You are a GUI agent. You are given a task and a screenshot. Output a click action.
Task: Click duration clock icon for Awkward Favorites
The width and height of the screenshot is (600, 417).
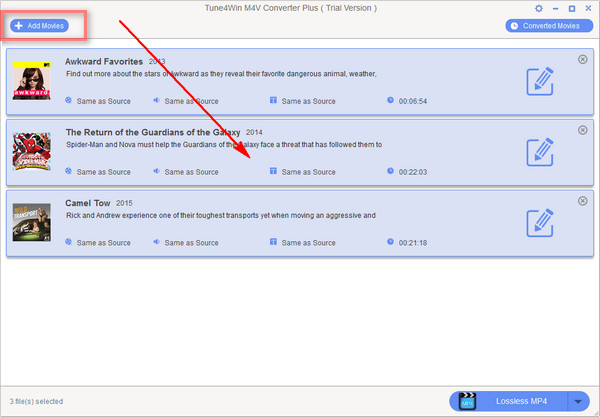390,100
